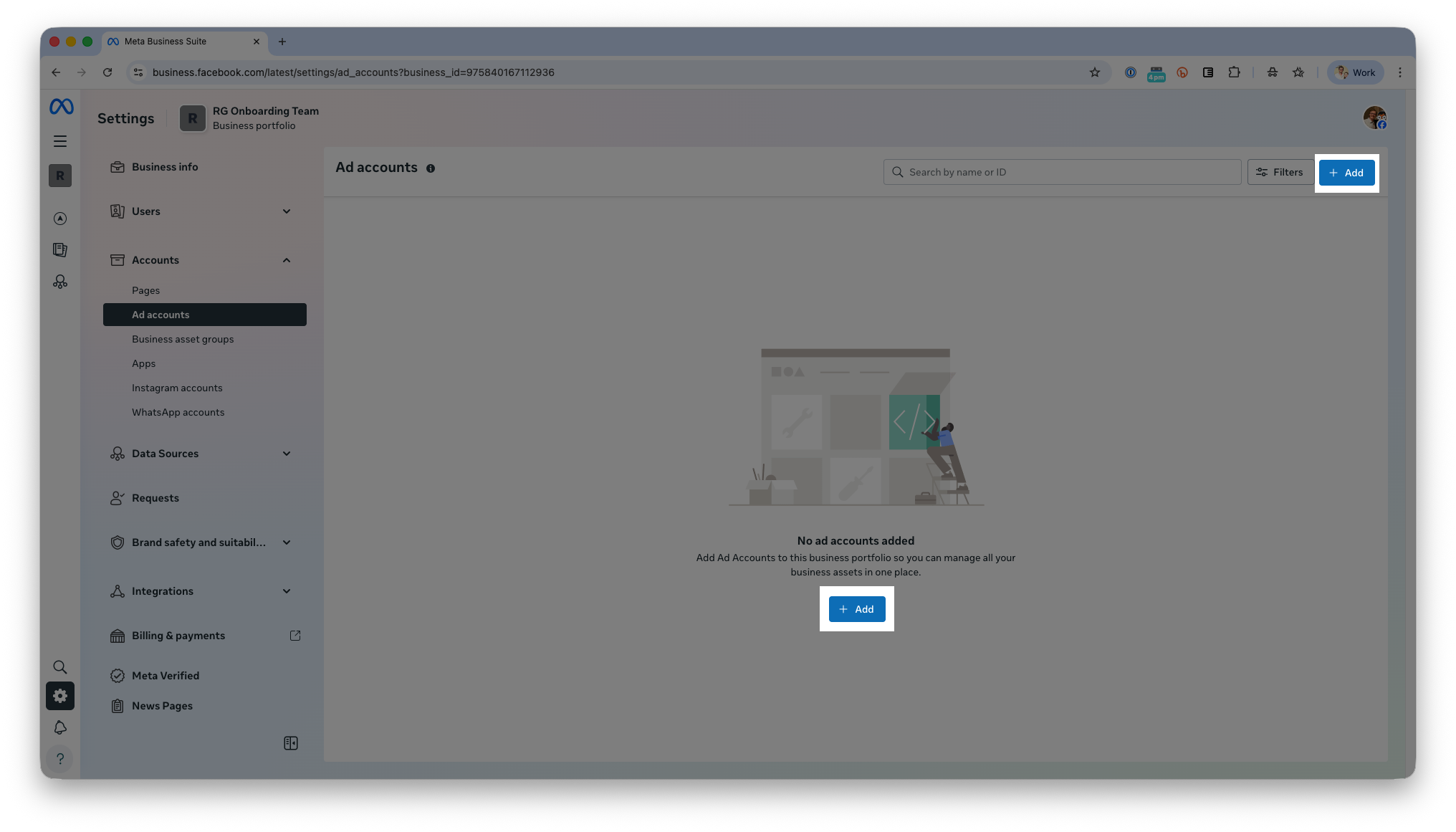
Task: Open the Business info settings page
Action: [x=165, y=167]
